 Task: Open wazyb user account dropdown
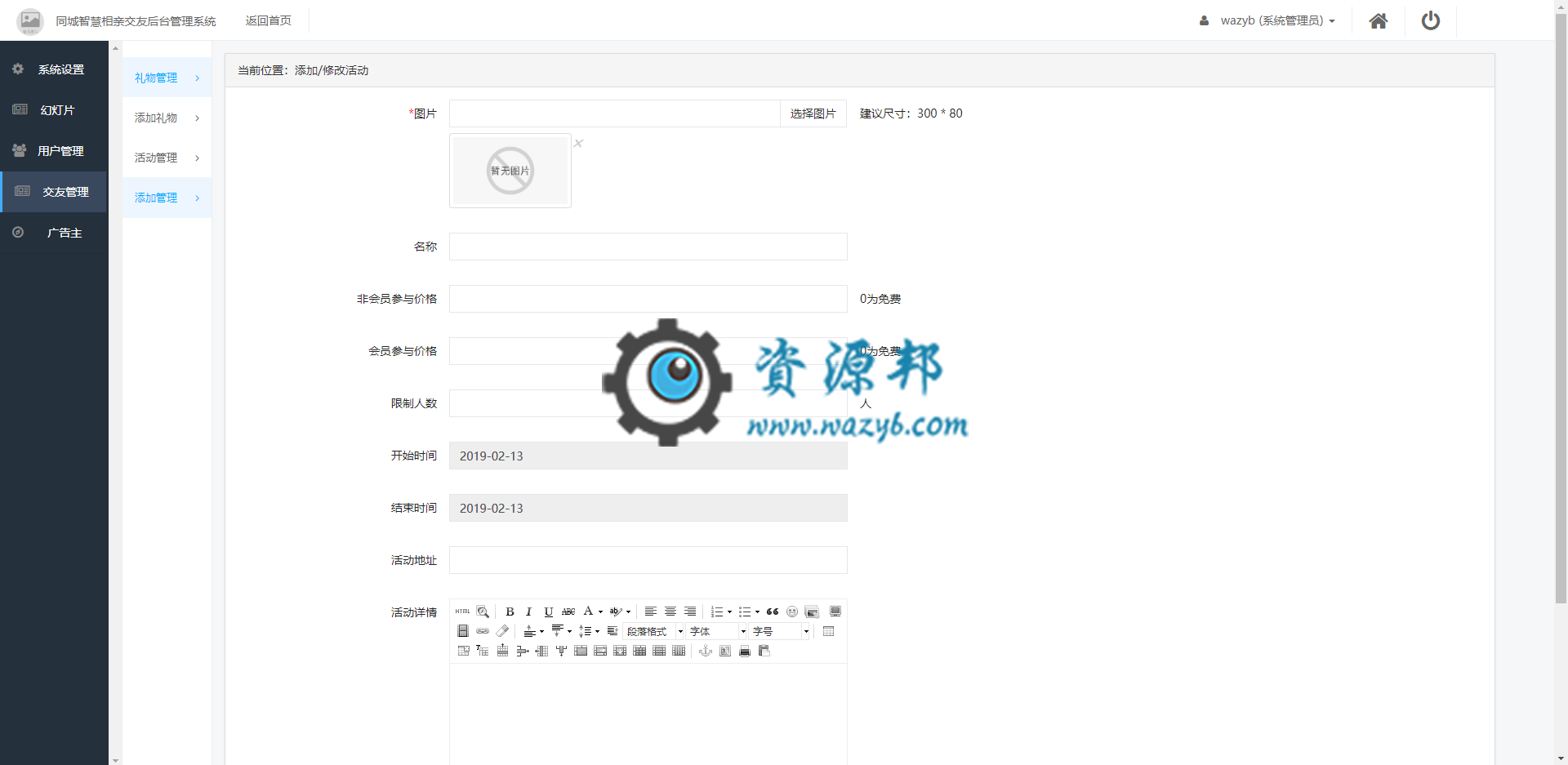[1267, 20]
